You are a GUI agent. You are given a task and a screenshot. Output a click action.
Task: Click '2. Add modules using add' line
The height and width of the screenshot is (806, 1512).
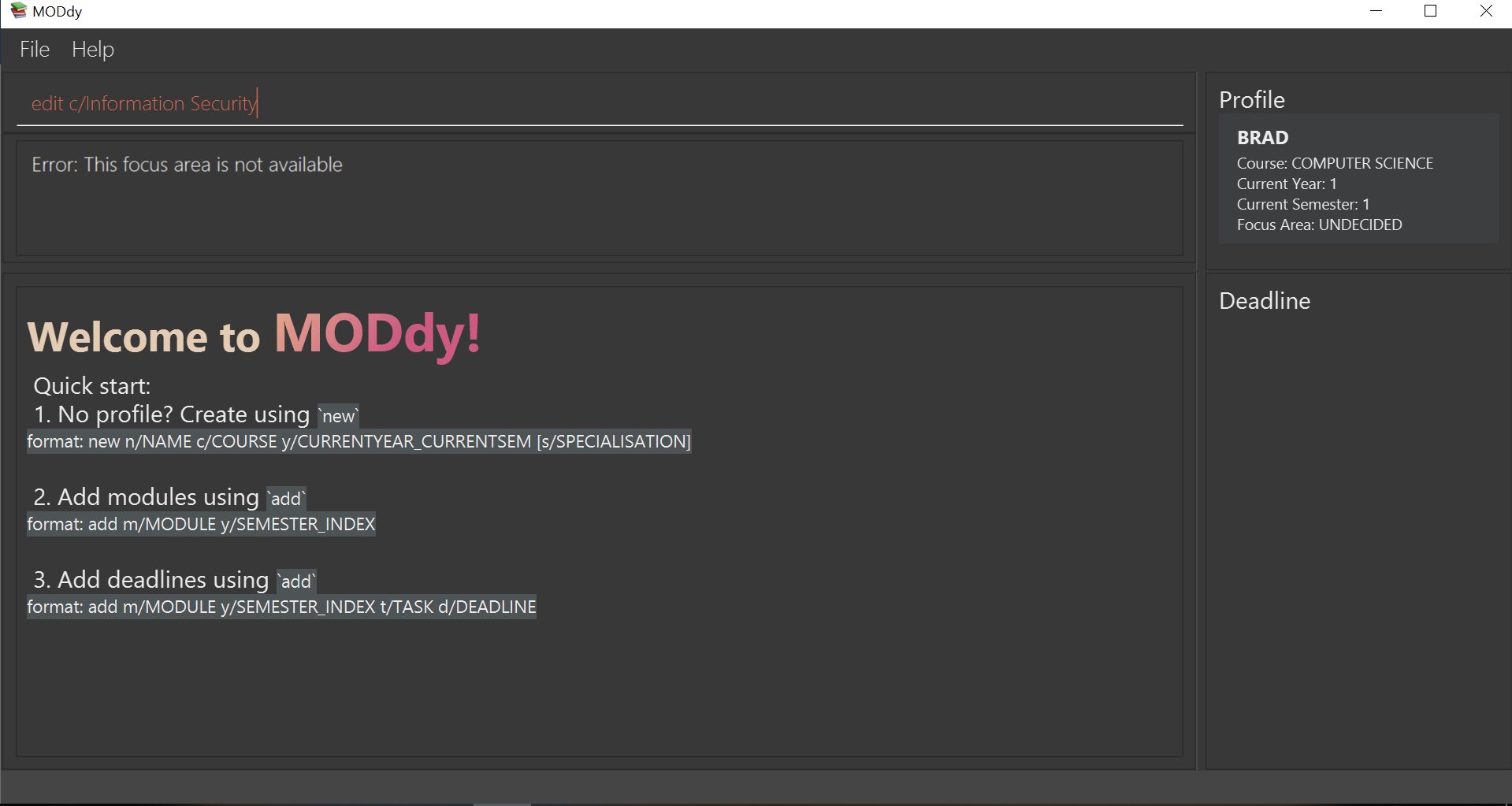(x=169, y=497)
